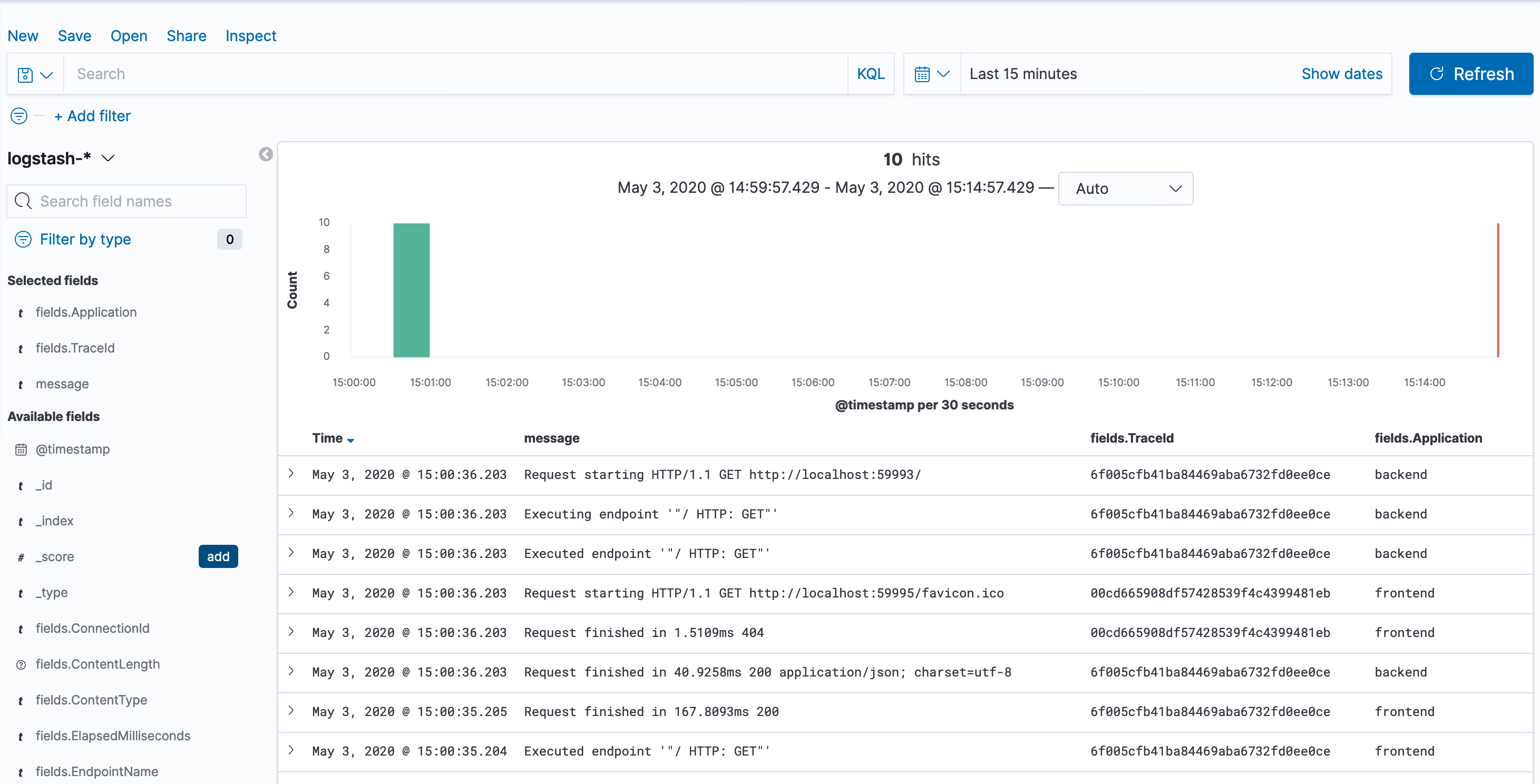Expand the 'Request finished in 1.5109ms 404' row

291,632
